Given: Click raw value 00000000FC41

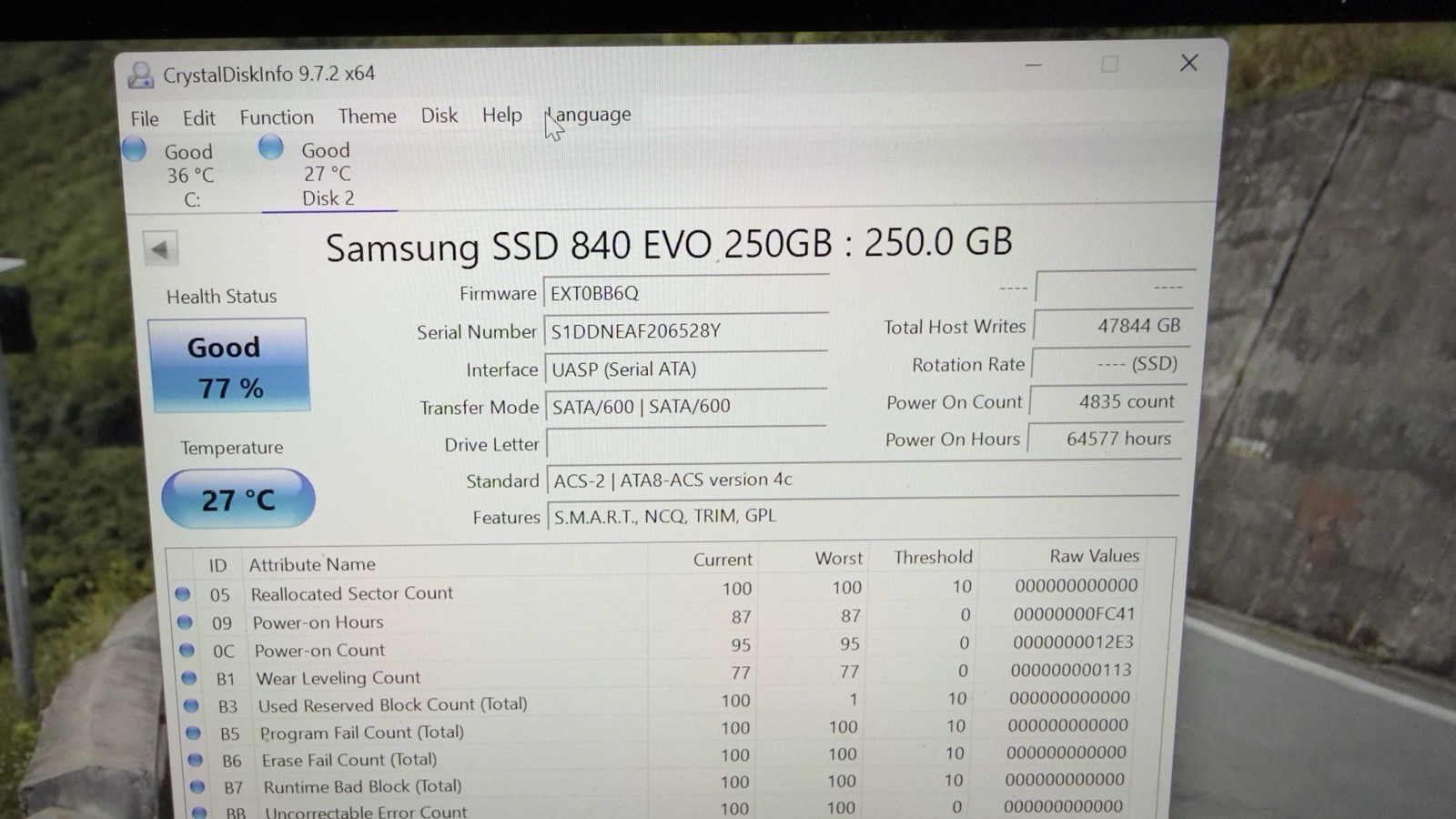Looking at the screenshot, I should coord(1074,614).
